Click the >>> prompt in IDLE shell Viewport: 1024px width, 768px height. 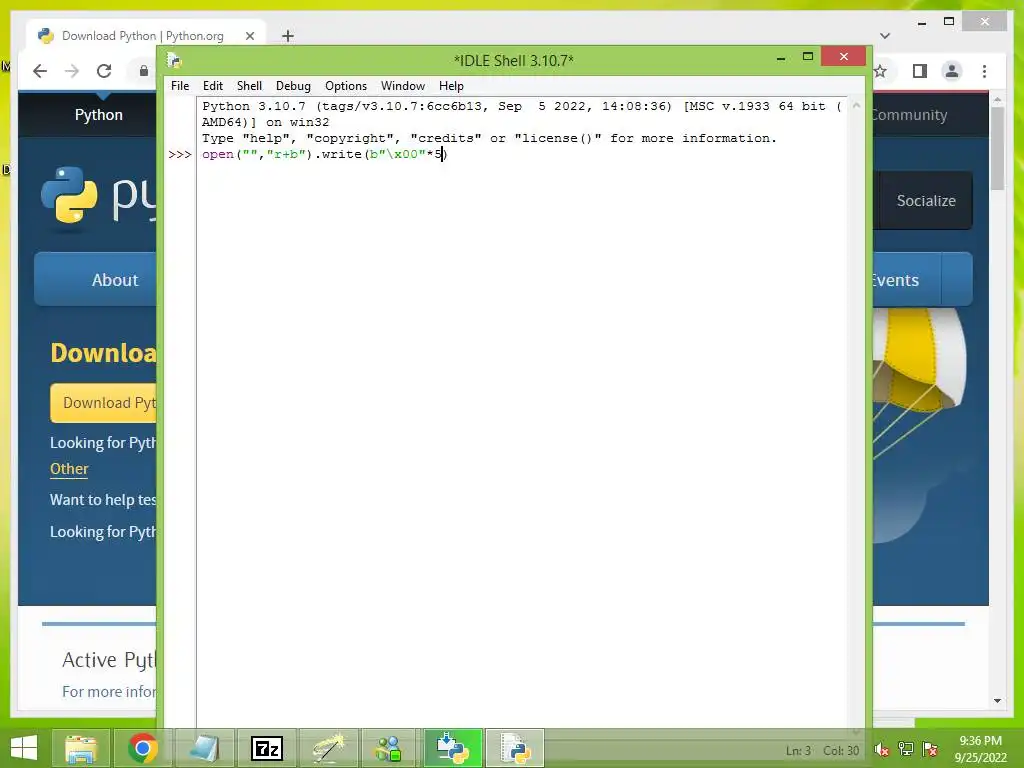point(180,155)
